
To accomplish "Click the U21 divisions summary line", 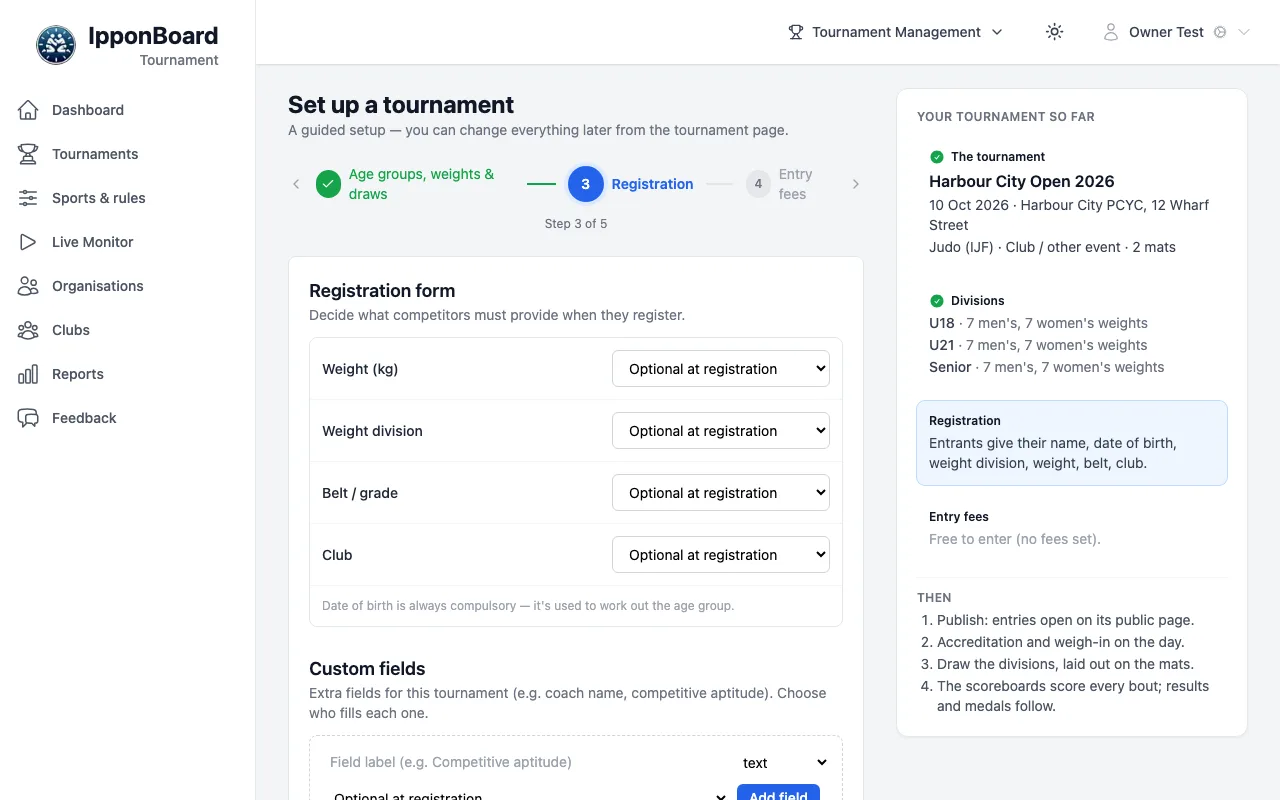I will click(x=1038, y=345).
